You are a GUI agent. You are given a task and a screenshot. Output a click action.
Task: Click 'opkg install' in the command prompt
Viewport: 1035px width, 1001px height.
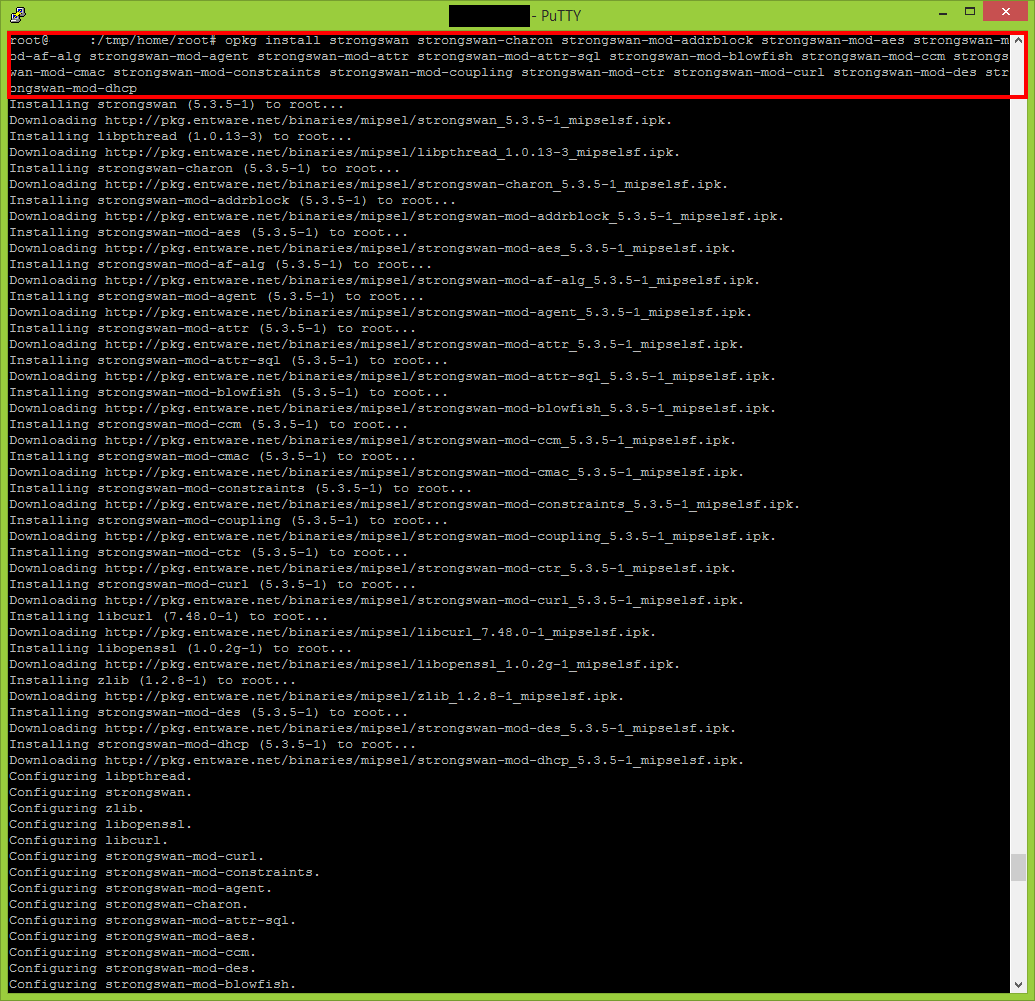pyautogui.click(x=273, y=41)
